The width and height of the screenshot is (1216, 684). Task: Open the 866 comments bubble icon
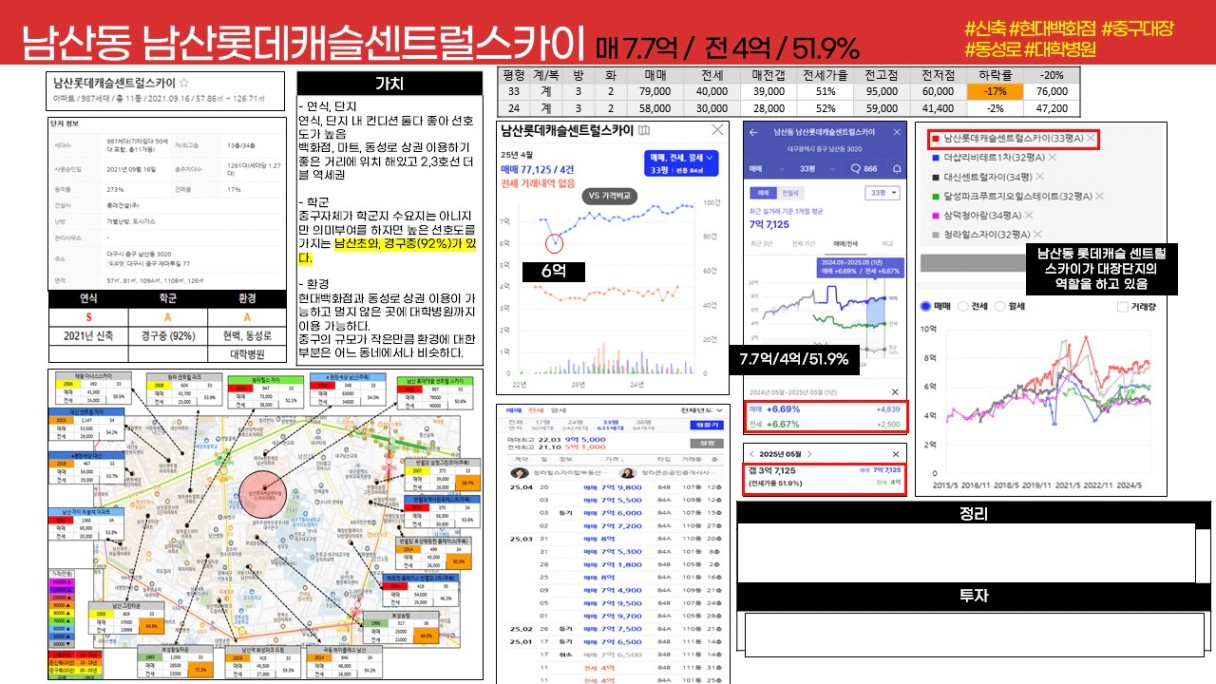coord(855,168)
